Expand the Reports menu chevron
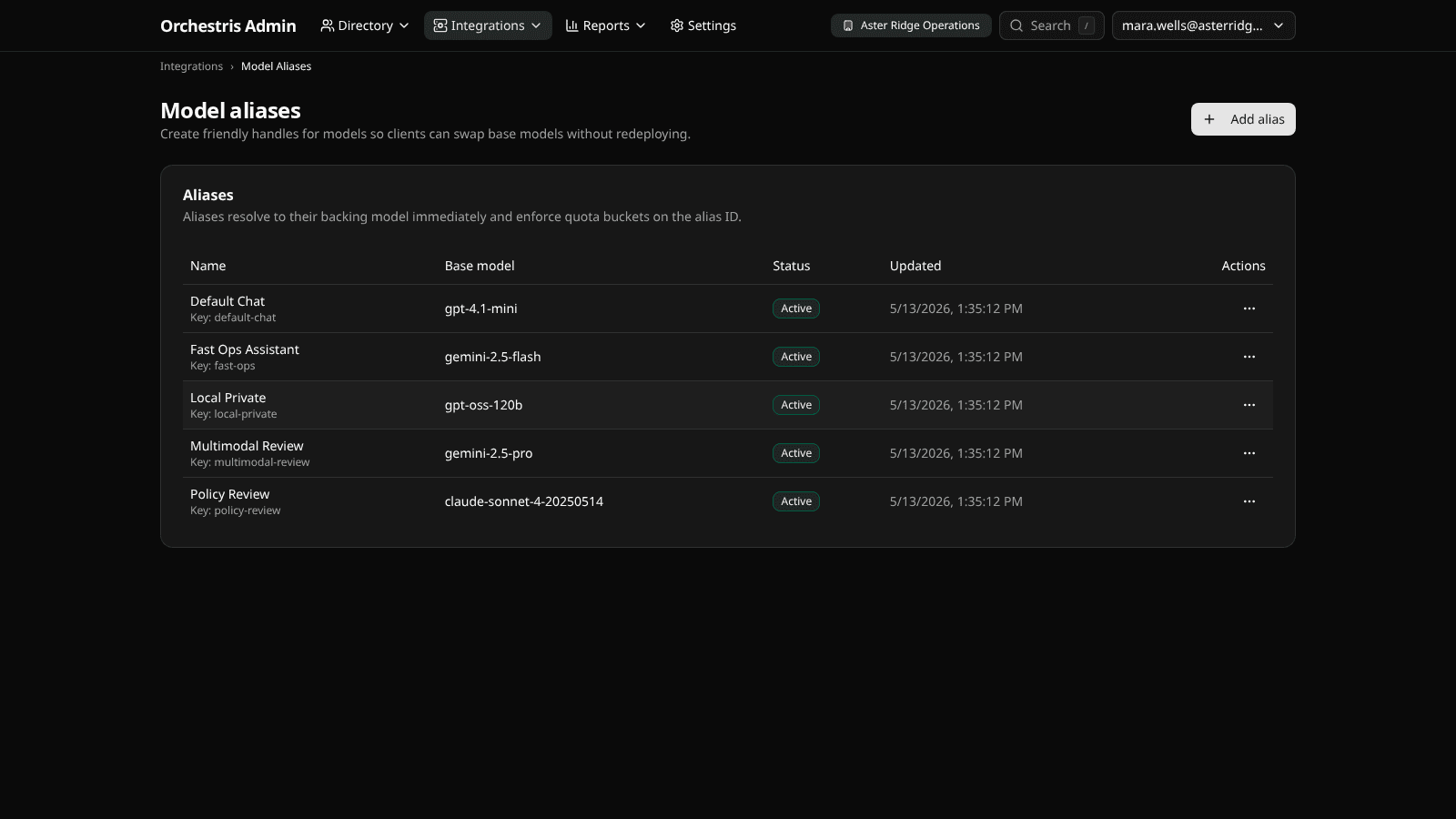 (641, 25)
